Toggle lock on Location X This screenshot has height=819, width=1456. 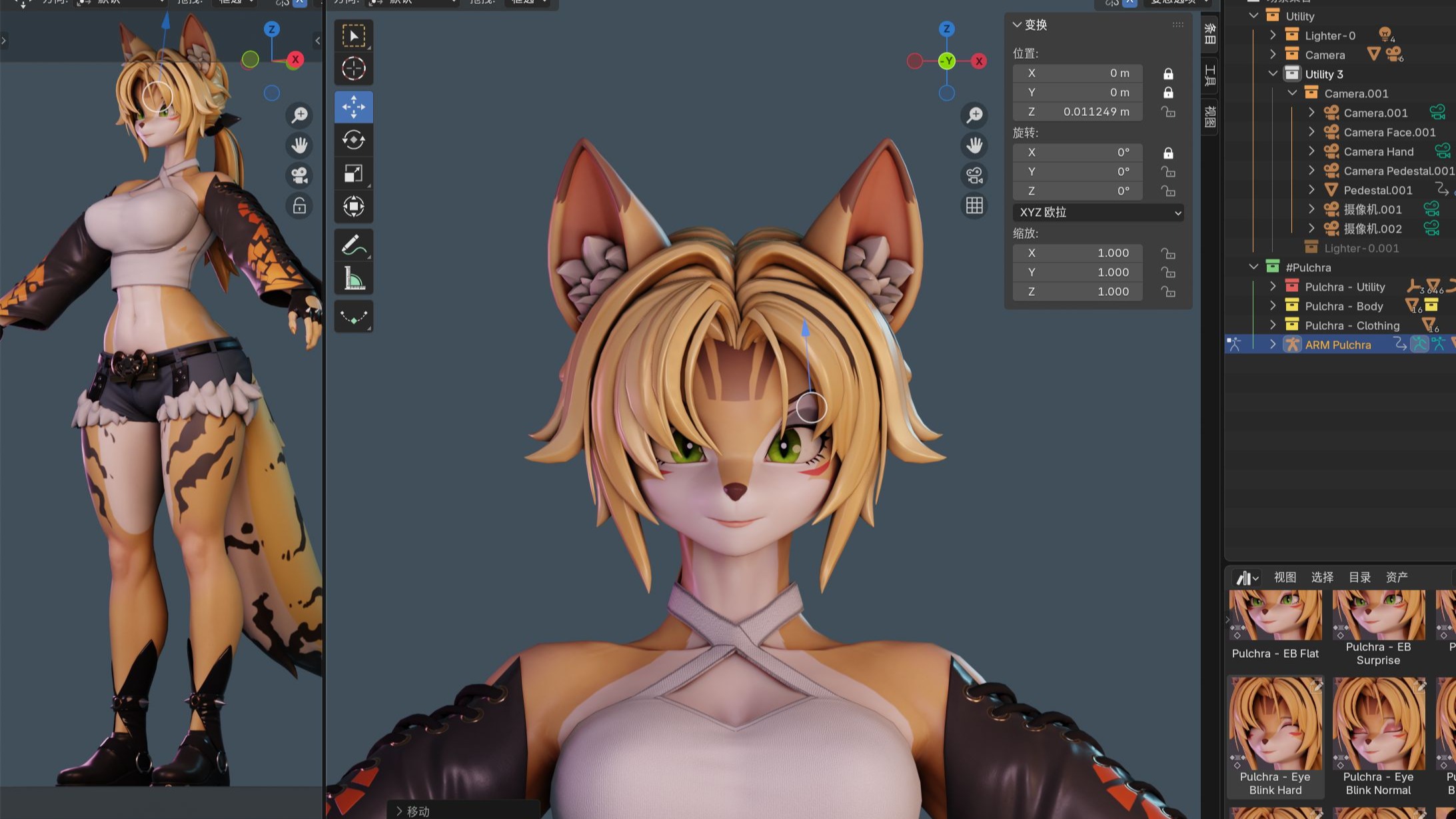[1168, 73]
